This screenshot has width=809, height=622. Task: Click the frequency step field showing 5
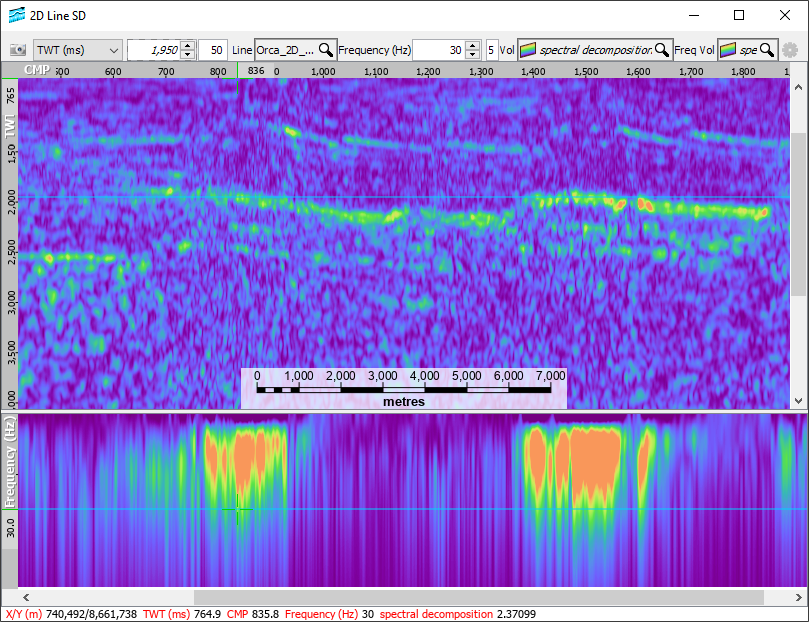coord(492,50)
